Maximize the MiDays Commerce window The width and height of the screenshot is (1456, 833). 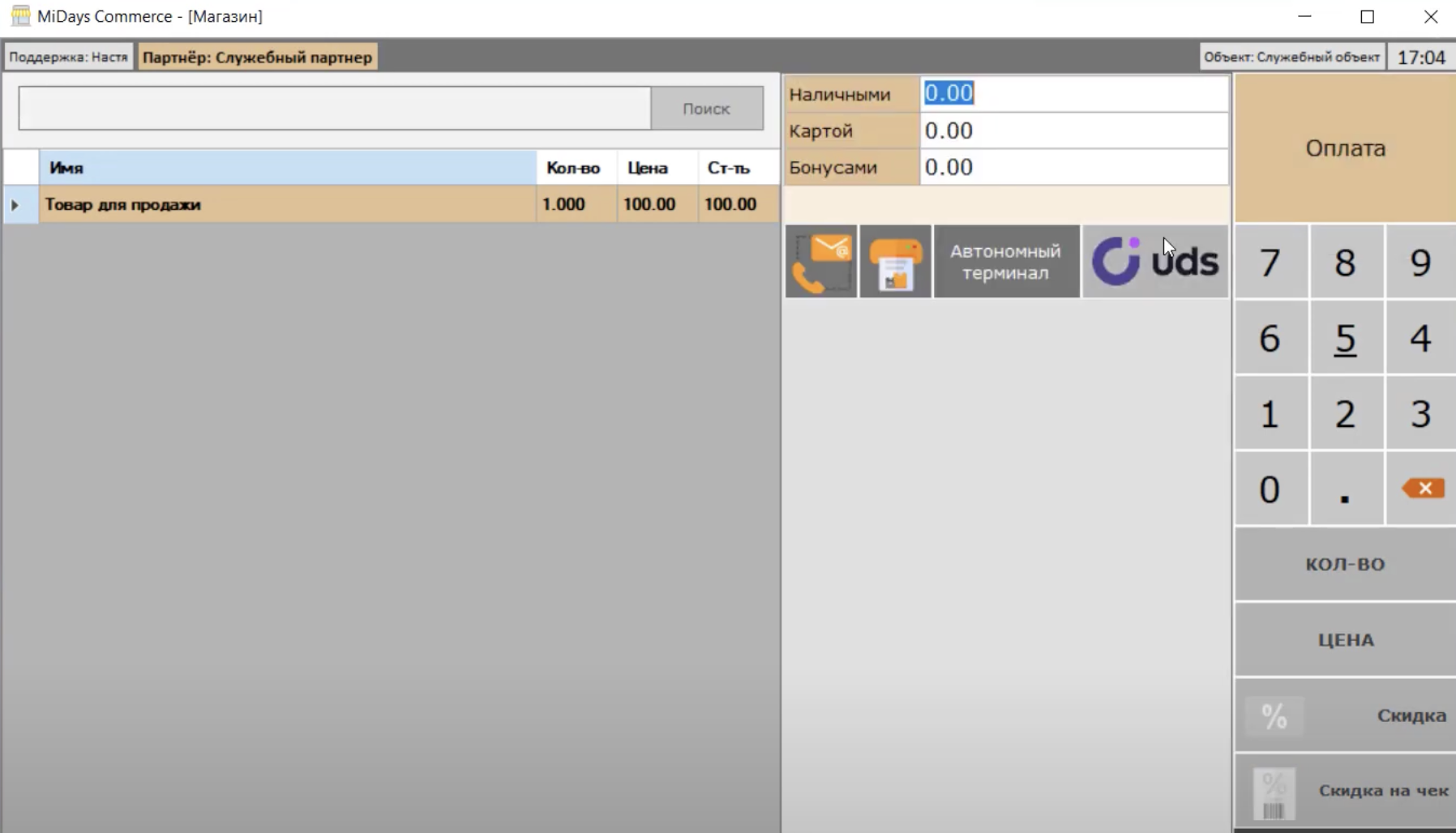pos(1368,16)
